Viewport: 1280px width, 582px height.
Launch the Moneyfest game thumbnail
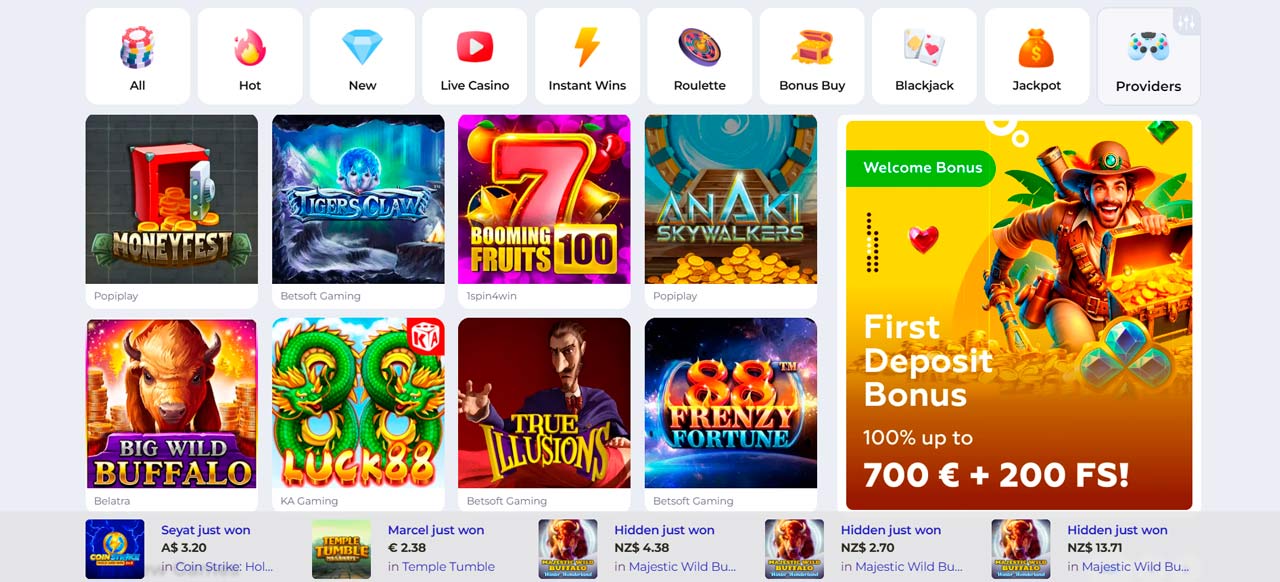tap(172, 199)
